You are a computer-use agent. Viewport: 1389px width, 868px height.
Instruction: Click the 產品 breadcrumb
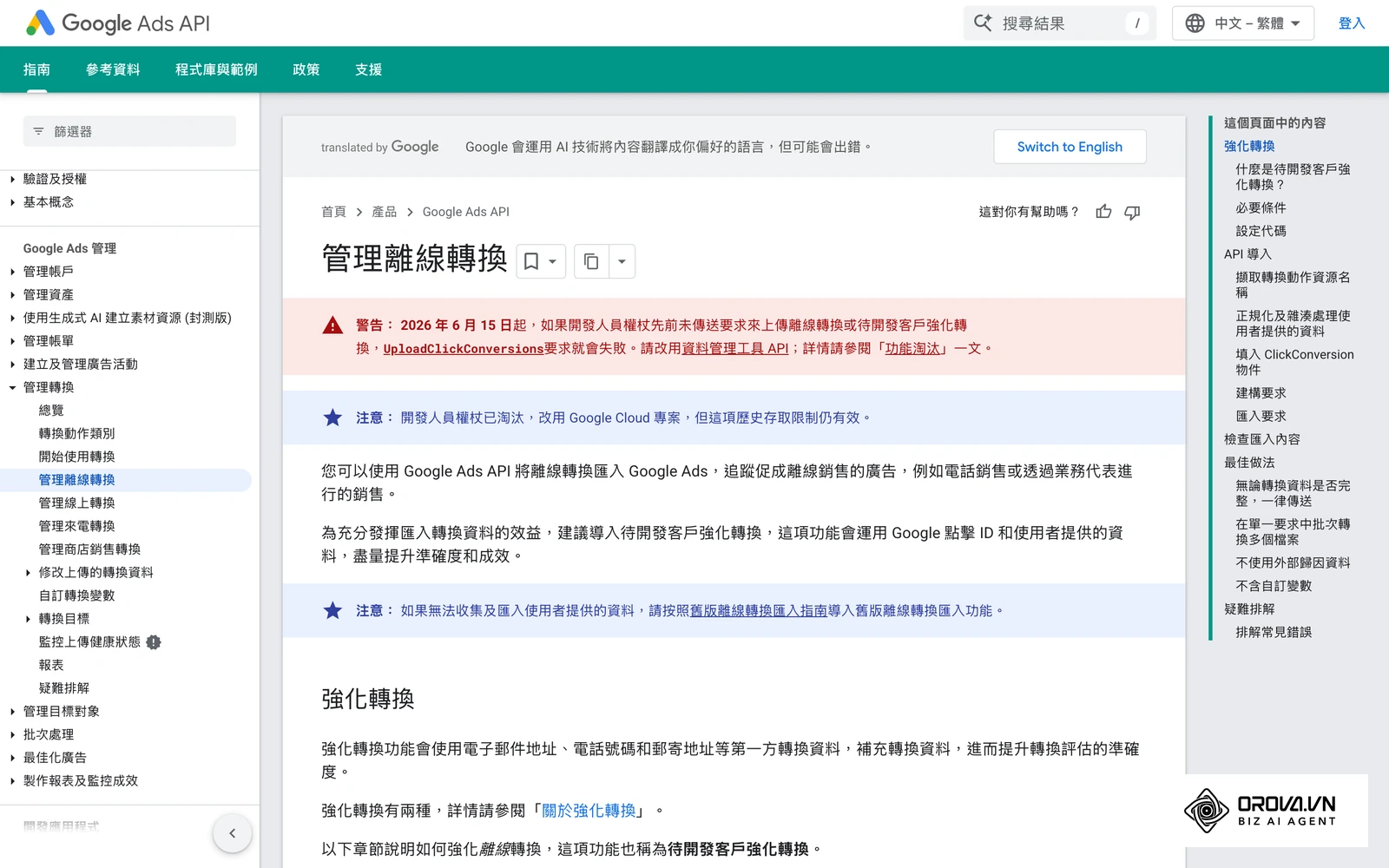point(385,212)
